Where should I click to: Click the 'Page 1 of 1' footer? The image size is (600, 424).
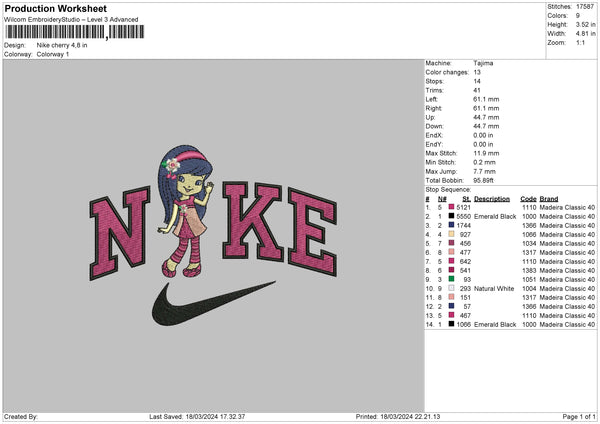coord(579,416)
